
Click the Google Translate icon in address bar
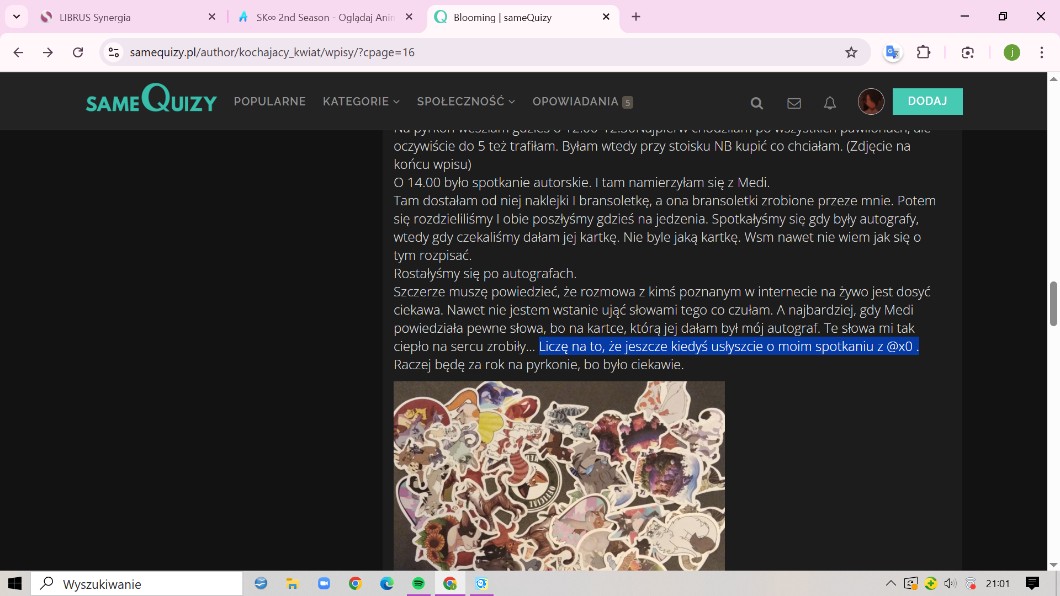[892, 52]
